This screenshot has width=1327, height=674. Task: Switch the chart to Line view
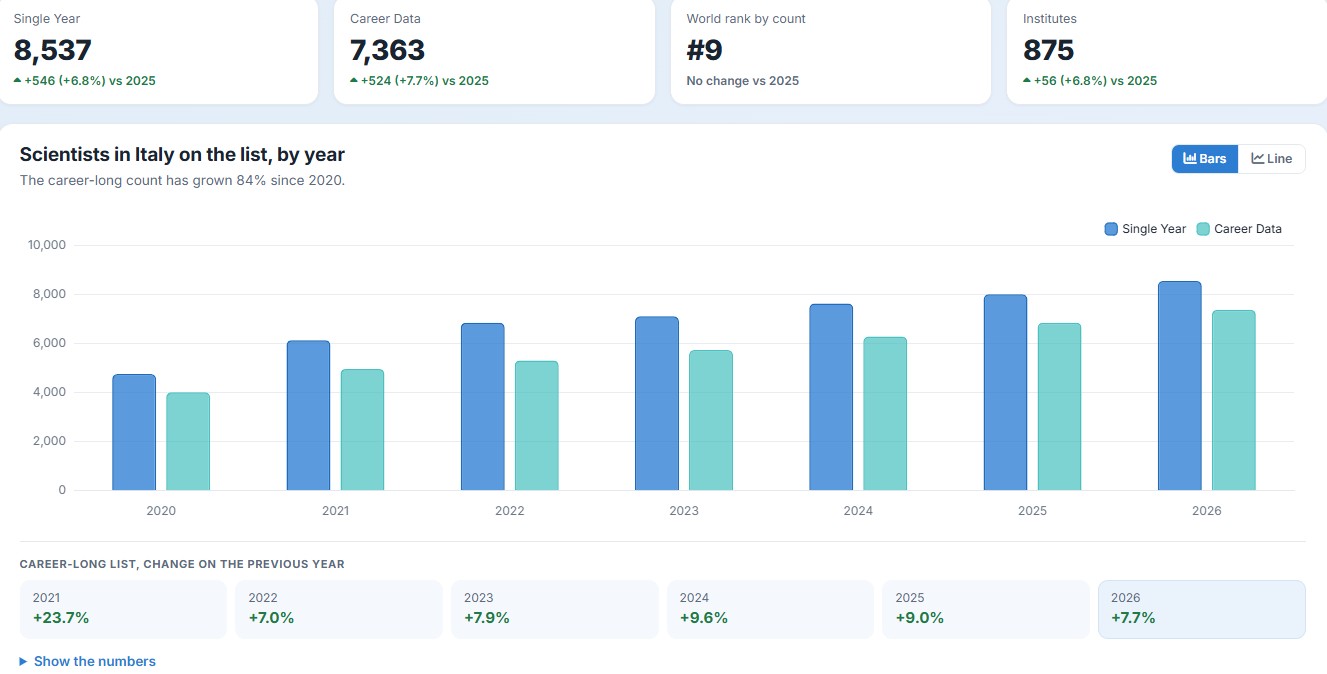[1272, 159]
